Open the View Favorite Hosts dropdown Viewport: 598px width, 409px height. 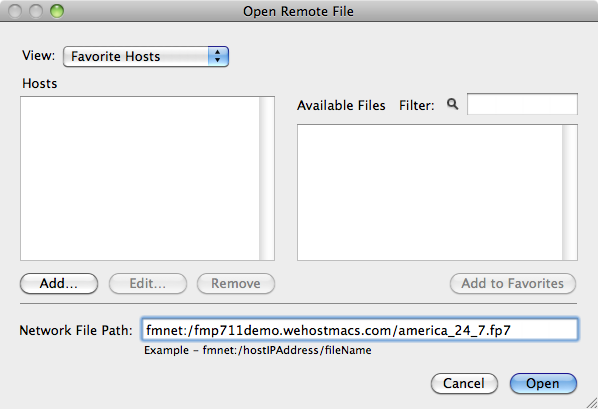[146, 56]
